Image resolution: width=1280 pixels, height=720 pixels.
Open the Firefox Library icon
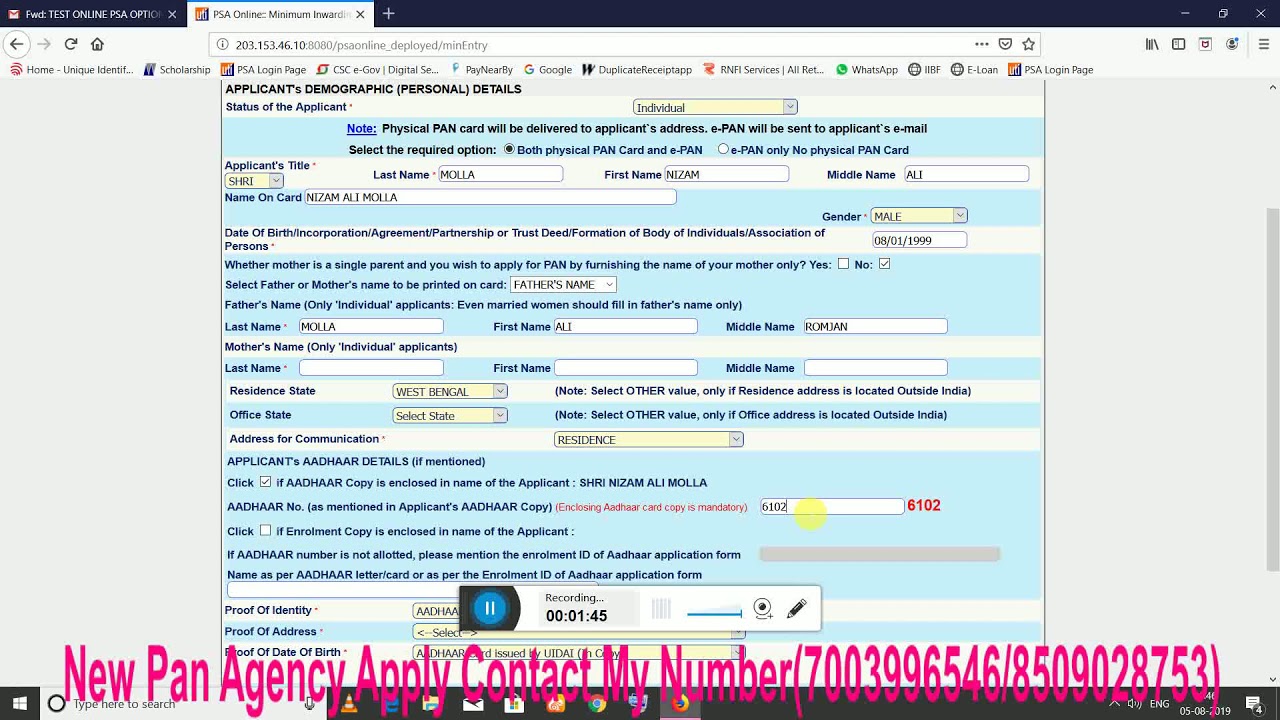coord(1152,44)
